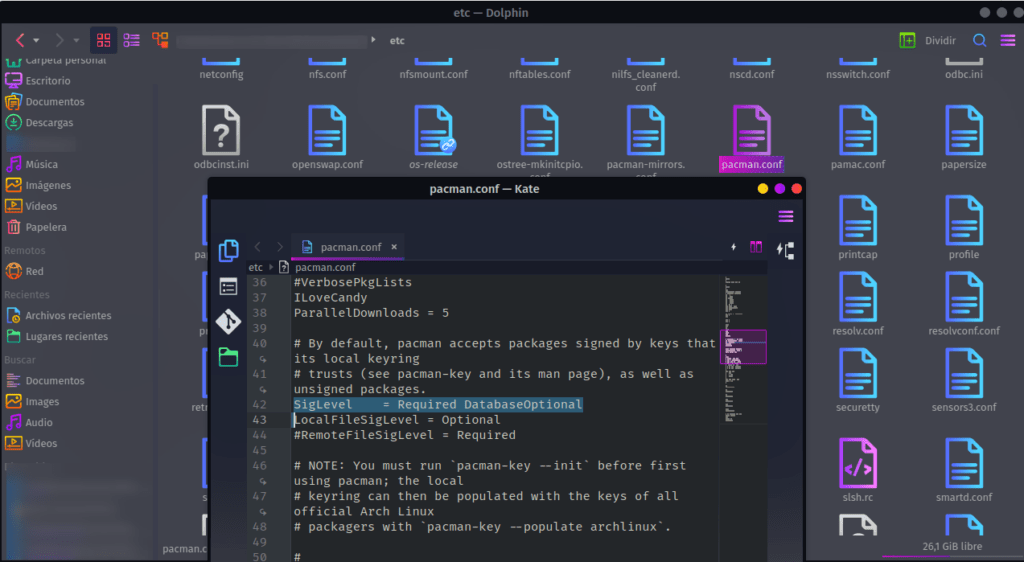Screen dimensions: 1024x562
Task: Select slsh.rc script file icon
Action: coord(858,463)
